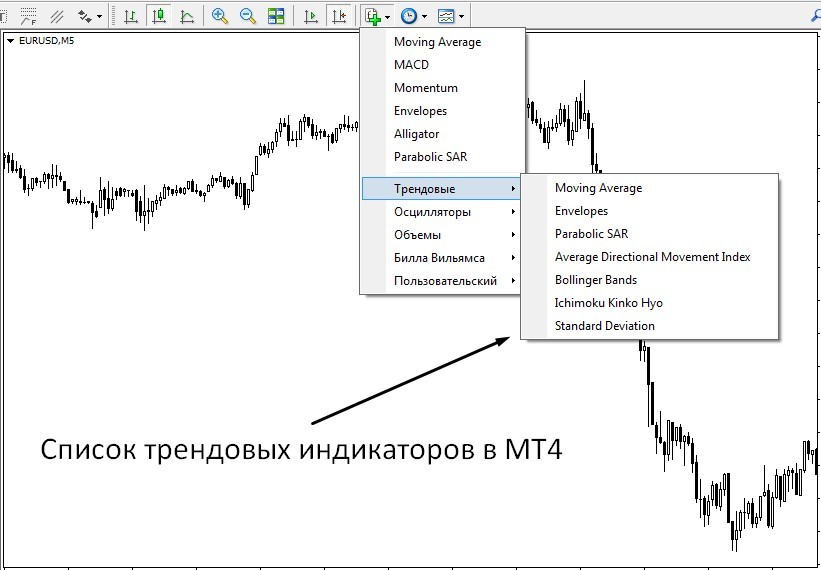Choose Standard Deviation indicator

pos(650,326)
